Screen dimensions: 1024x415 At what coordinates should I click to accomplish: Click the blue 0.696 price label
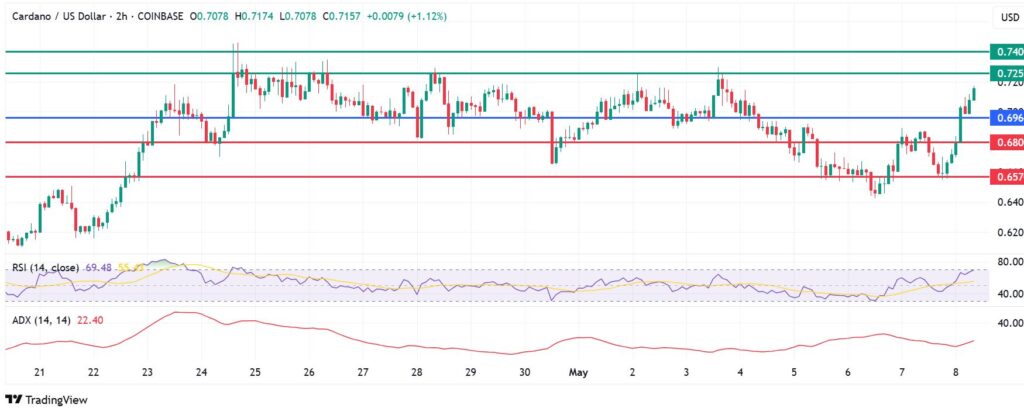click(x=1006, y=118)
